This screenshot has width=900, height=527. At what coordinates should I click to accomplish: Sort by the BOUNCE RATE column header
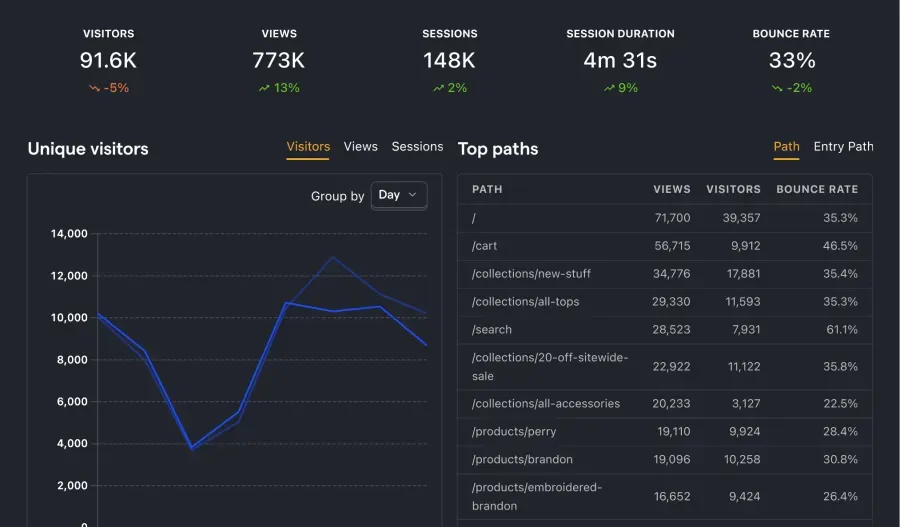coord(817,189)
